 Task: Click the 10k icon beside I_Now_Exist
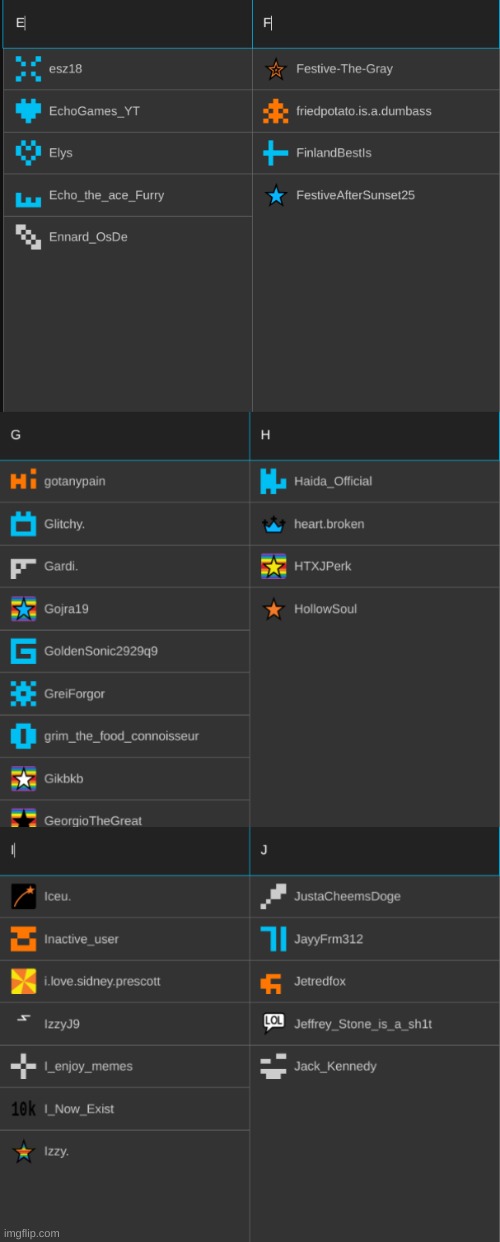click(23, 1109)
